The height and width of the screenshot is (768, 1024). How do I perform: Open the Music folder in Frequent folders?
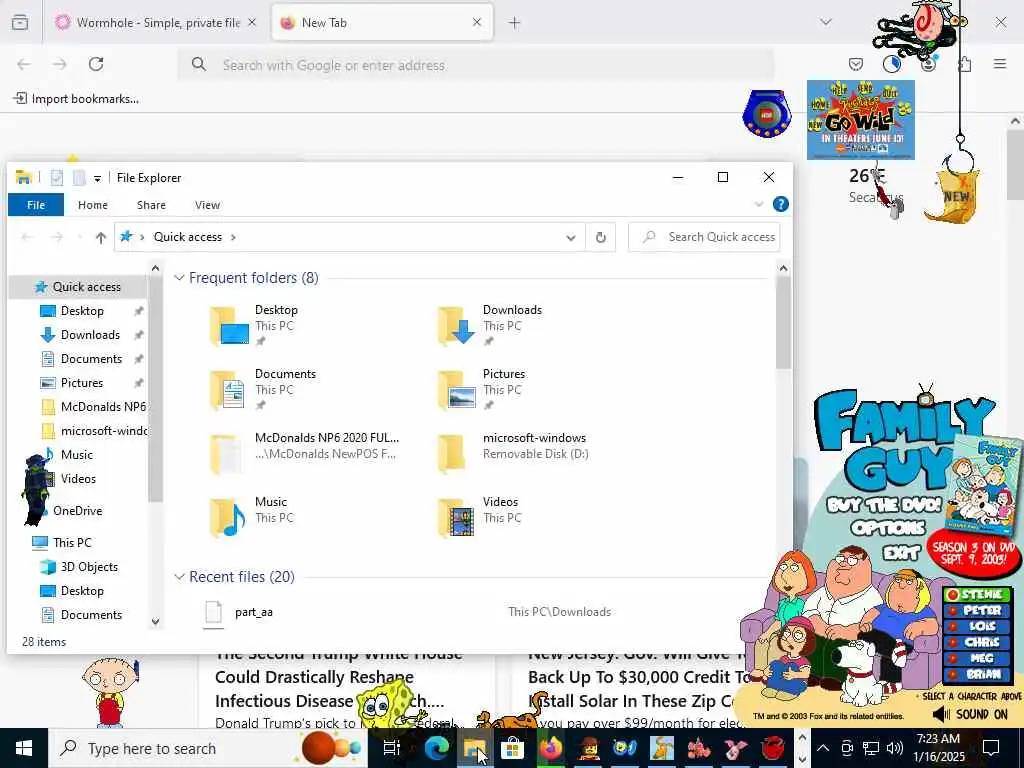(251, 517)
